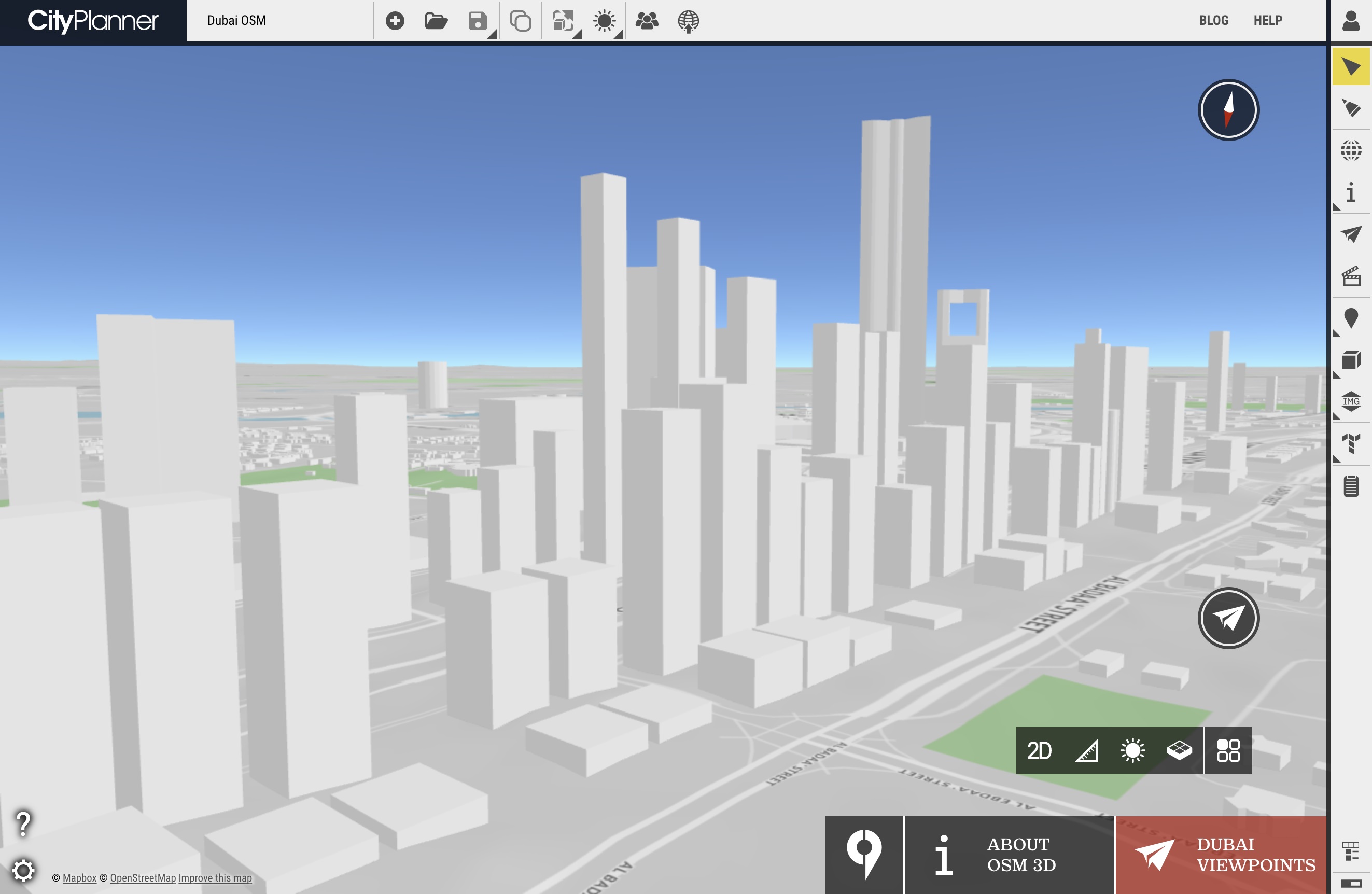The width and height of the screenshot is (1372, 894).
Task: Select the location pin marker tool
Action: pos(1351,318)
